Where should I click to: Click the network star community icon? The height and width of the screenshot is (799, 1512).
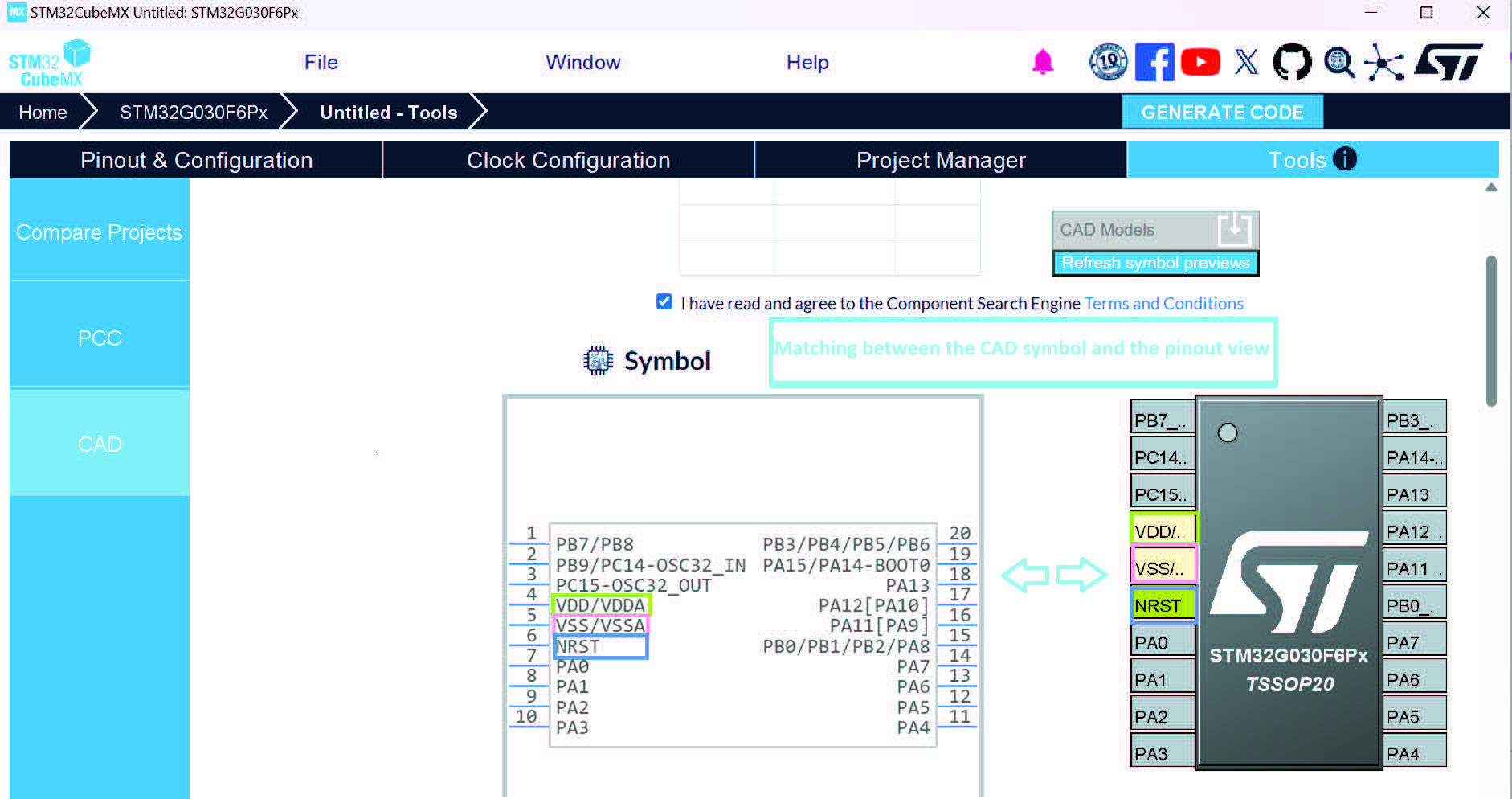(1383, 62)
